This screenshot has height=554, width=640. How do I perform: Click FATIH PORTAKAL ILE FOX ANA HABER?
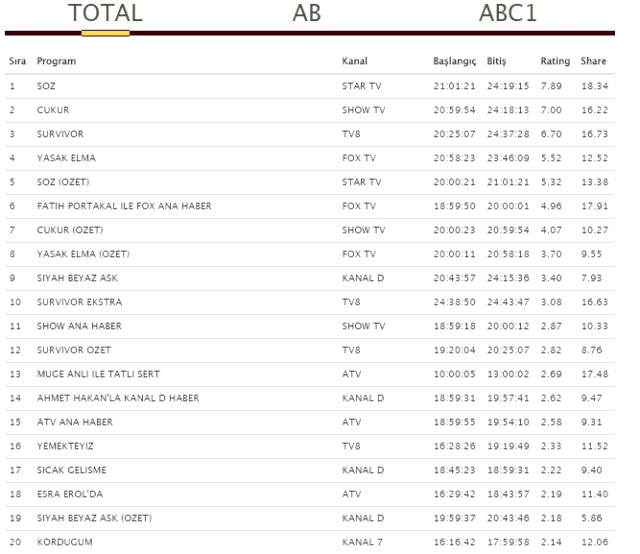coord(124,206)
